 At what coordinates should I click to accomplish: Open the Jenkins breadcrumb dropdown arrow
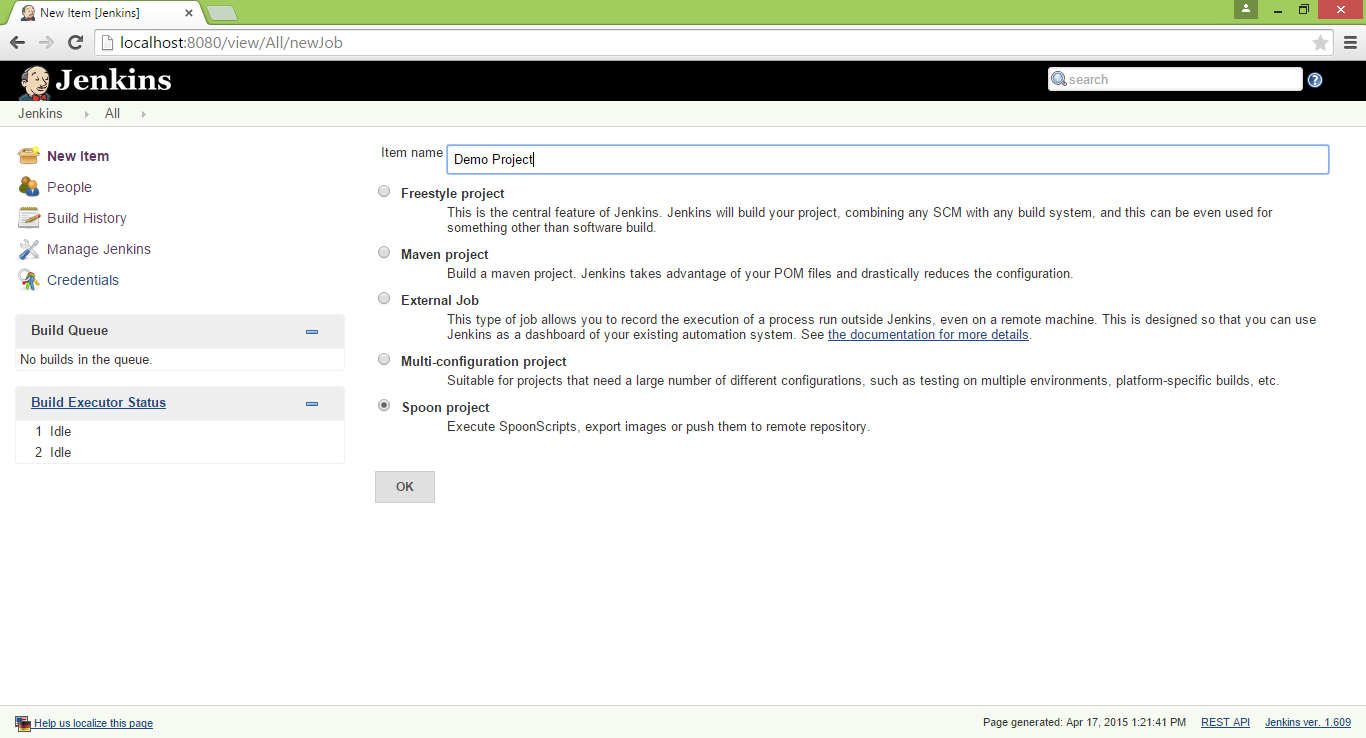[x=86, y=114]
